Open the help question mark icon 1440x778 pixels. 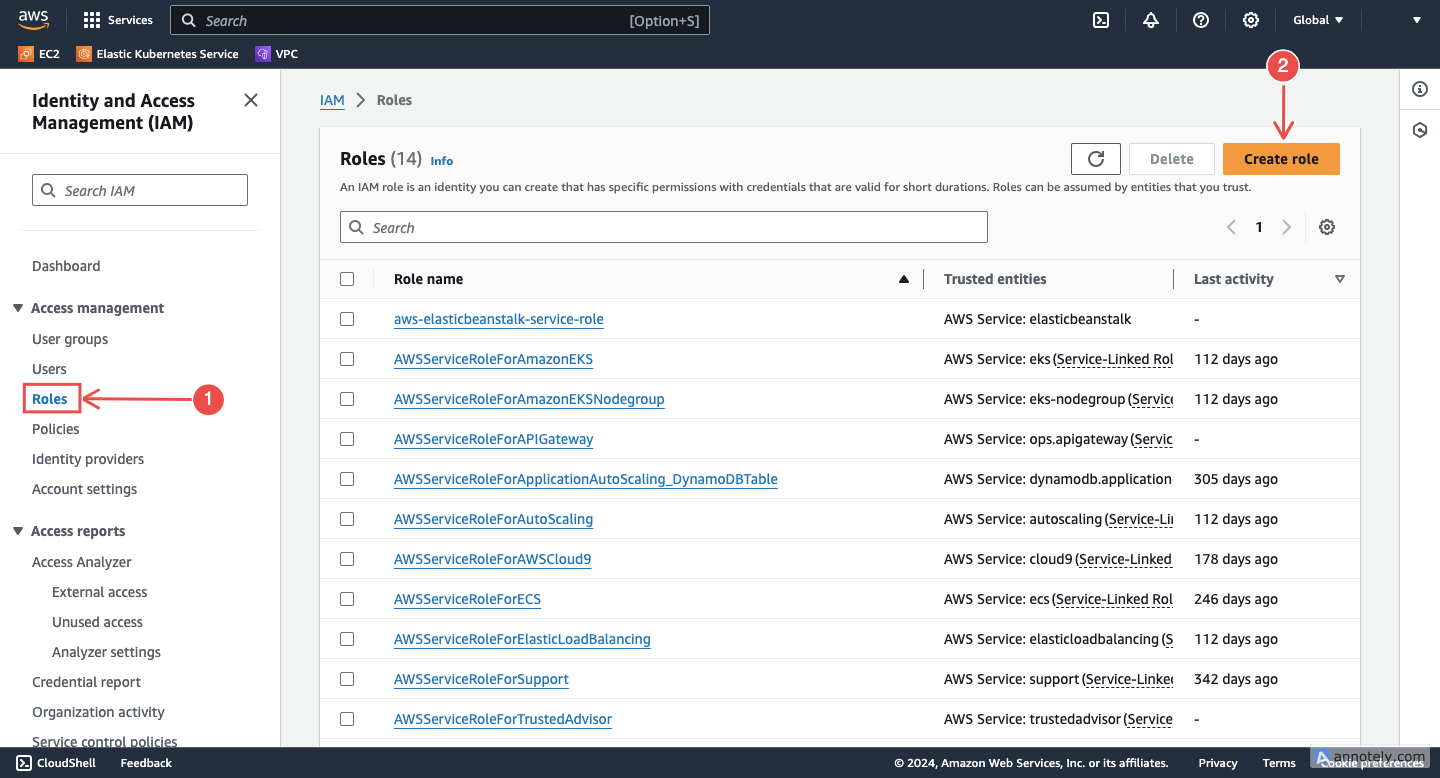point(1201,20)
